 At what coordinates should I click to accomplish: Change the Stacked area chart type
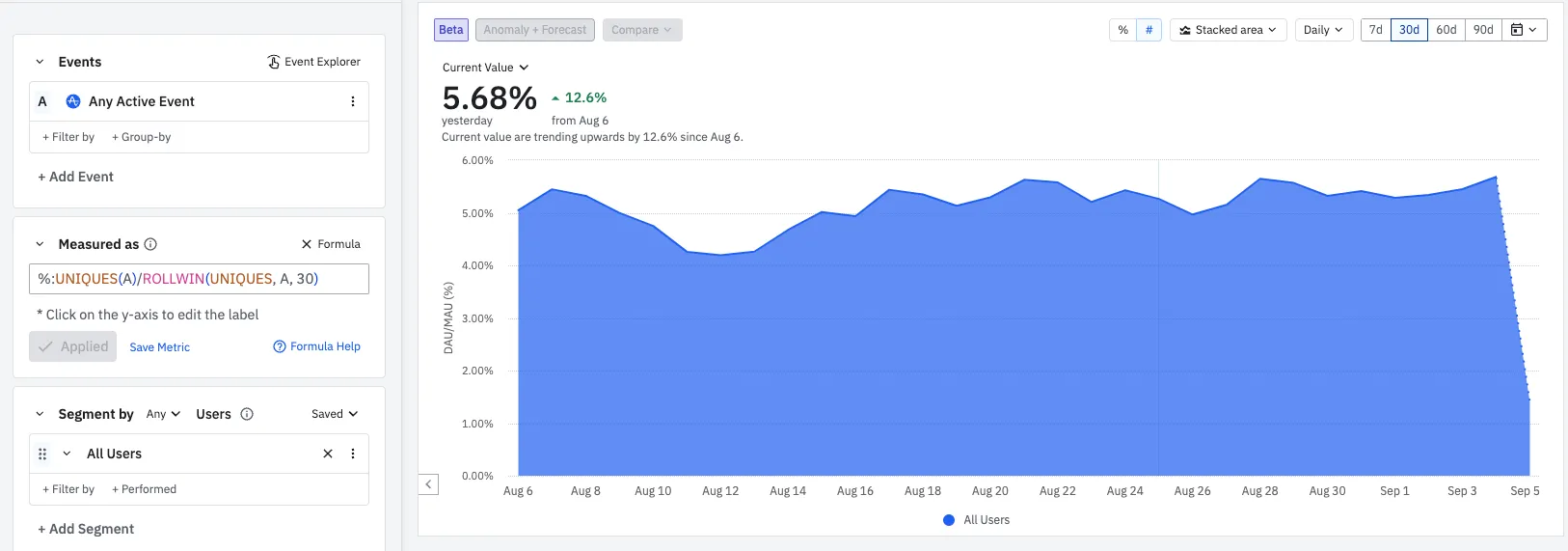pyautogui.click(x=1228, y=30)
